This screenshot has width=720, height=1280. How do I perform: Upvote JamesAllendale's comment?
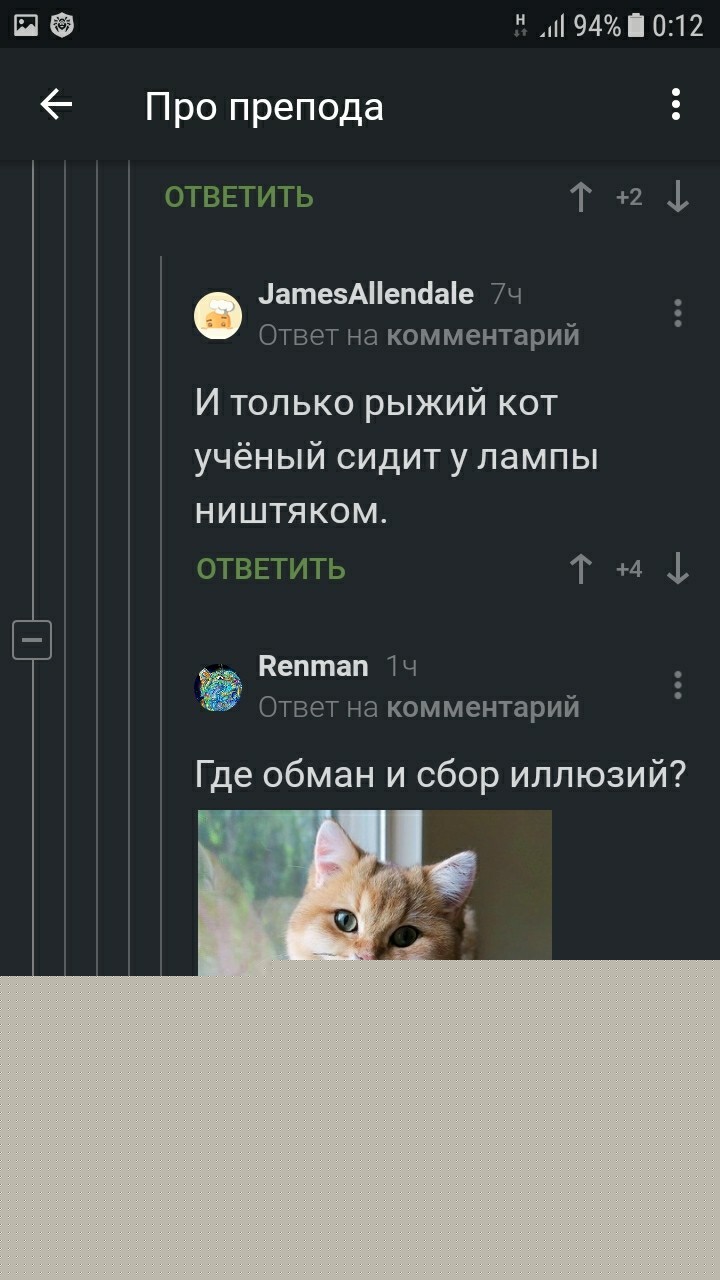coord(580,569)
